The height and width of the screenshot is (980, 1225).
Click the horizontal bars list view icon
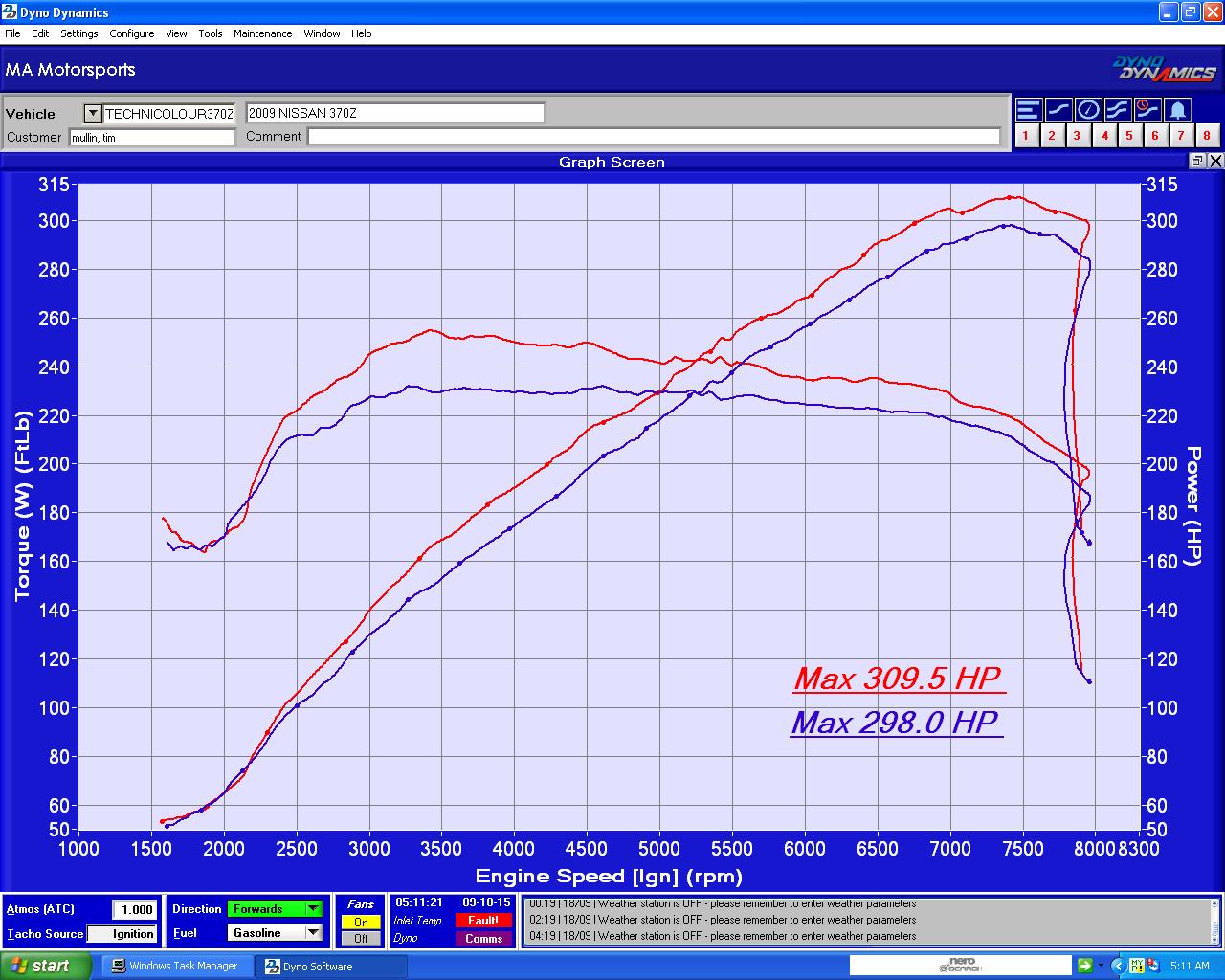click(1028, 110)
